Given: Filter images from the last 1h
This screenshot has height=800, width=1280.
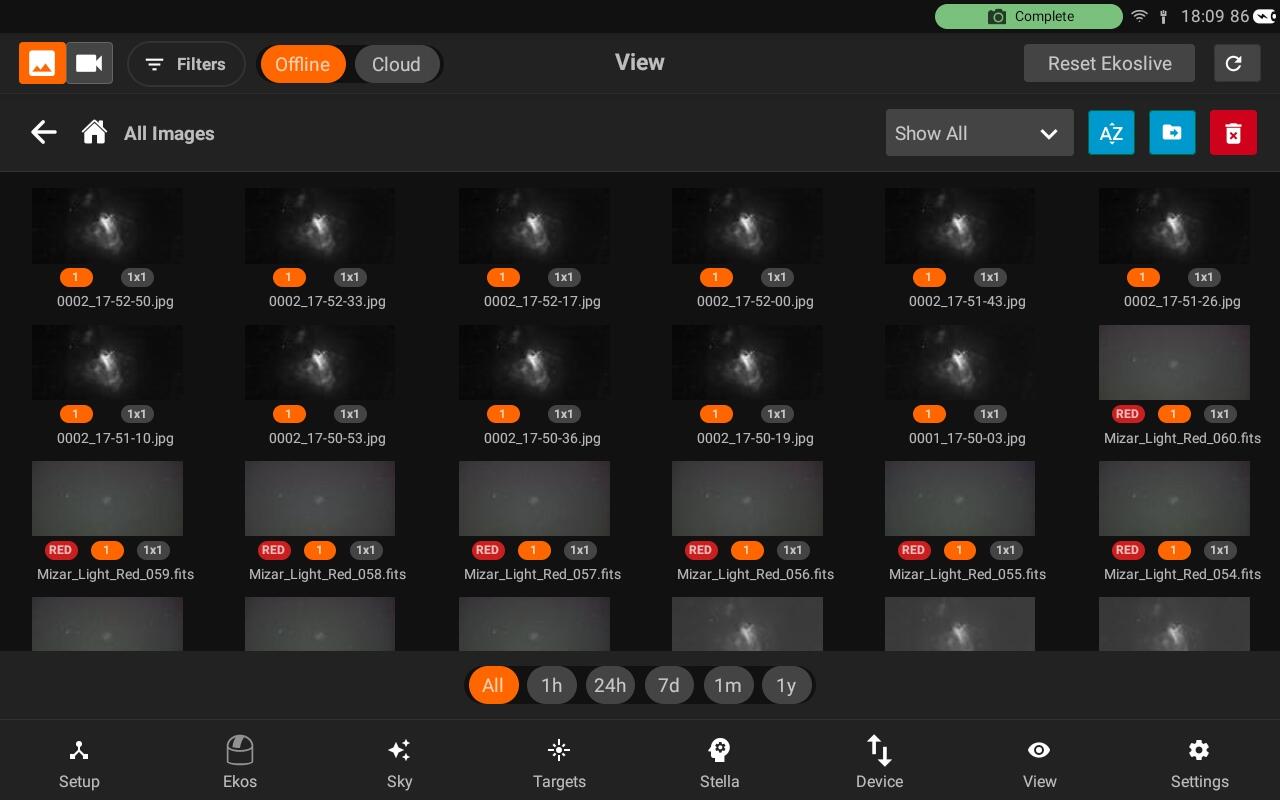Looking at the screenshot, I should click(x=552, y=685).
